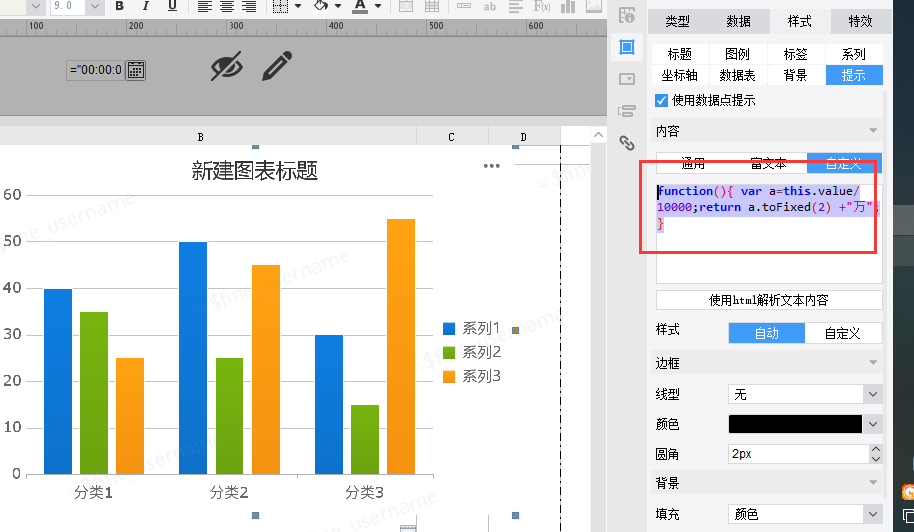Select 自定义 for tooltip 样式

click(x=843, y=333)
